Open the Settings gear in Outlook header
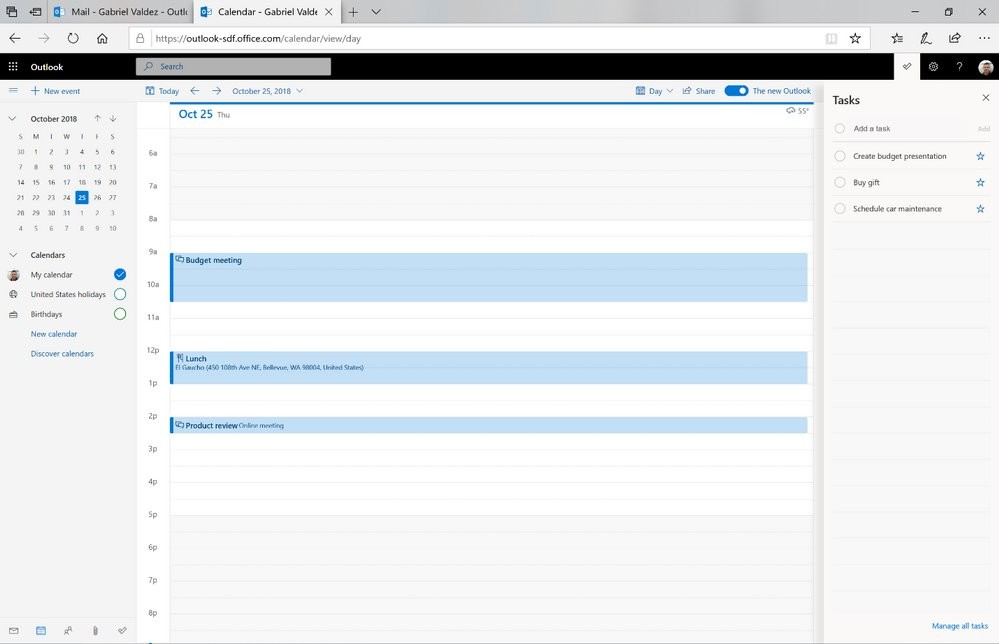 point(933,67)
